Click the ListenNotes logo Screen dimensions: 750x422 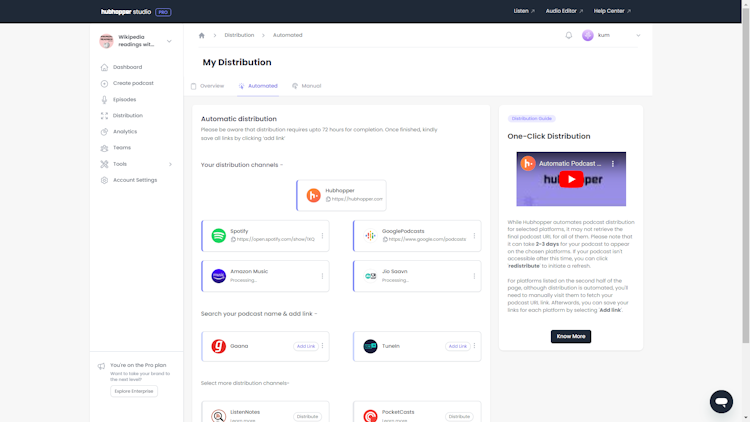click(x=219, y=416)
